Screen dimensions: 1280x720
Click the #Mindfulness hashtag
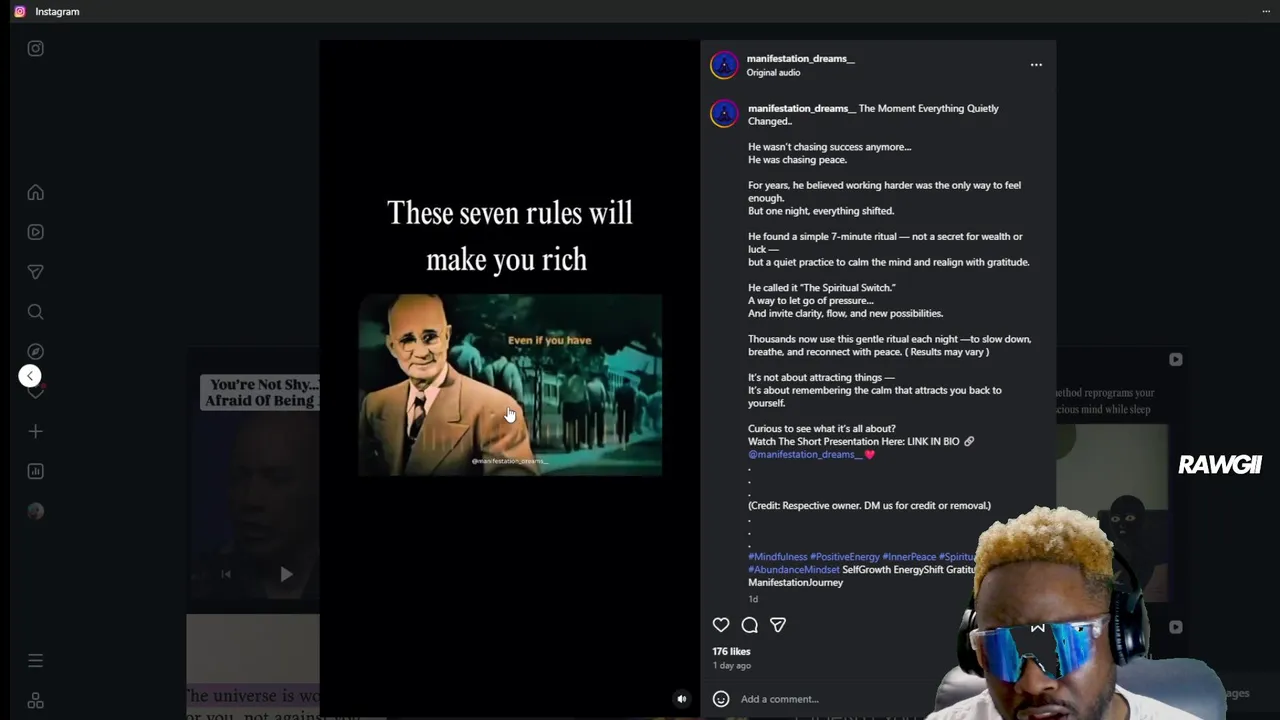pos(777,556)
